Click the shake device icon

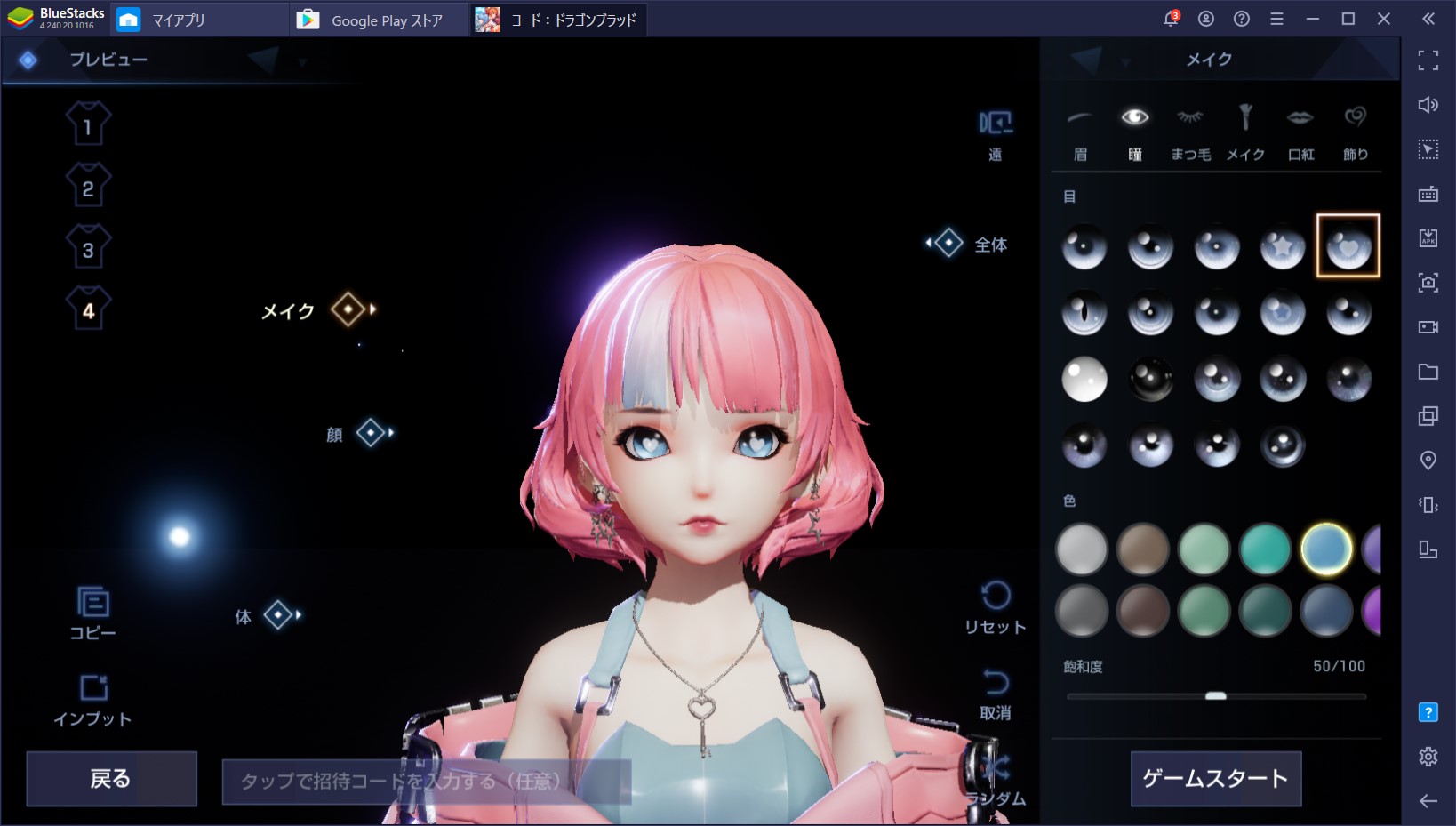1428,505
